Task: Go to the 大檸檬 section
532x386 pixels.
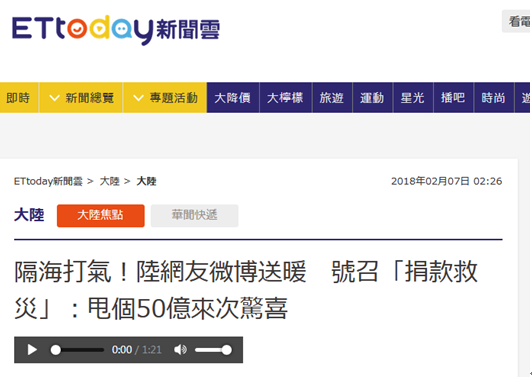Action: pyautogui.click(x=285, y=98)
